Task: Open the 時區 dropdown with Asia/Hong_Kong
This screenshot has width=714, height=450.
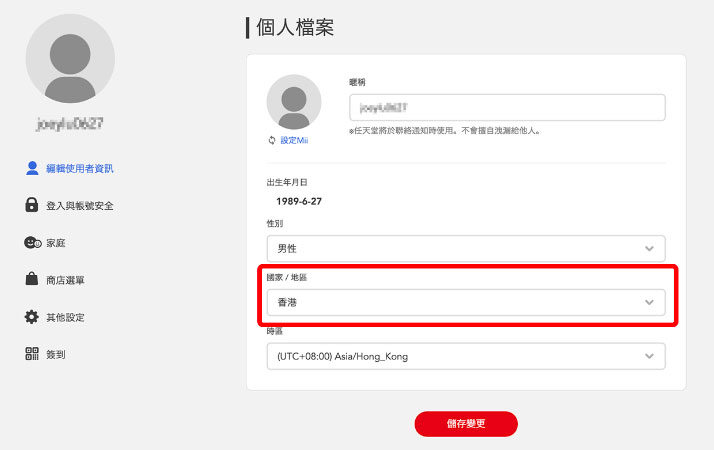Action: (x=466, y=356)
